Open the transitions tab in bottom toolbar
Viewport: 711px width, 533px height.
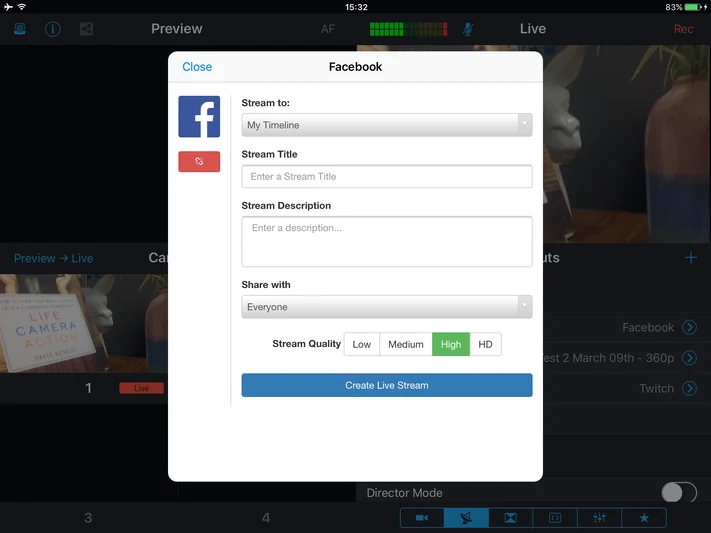pos(511,518)
